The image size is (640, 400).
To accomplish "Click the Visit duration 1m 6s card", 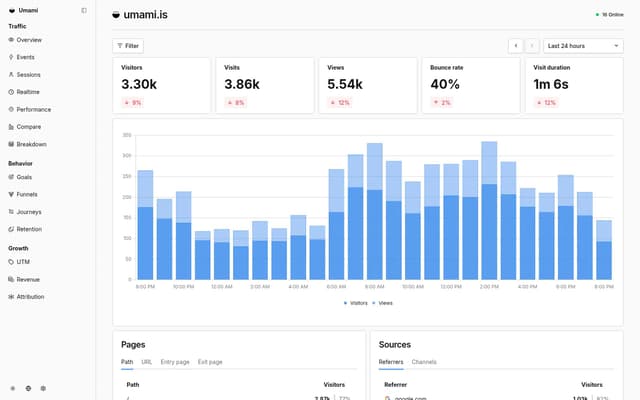I will [574, 85].
